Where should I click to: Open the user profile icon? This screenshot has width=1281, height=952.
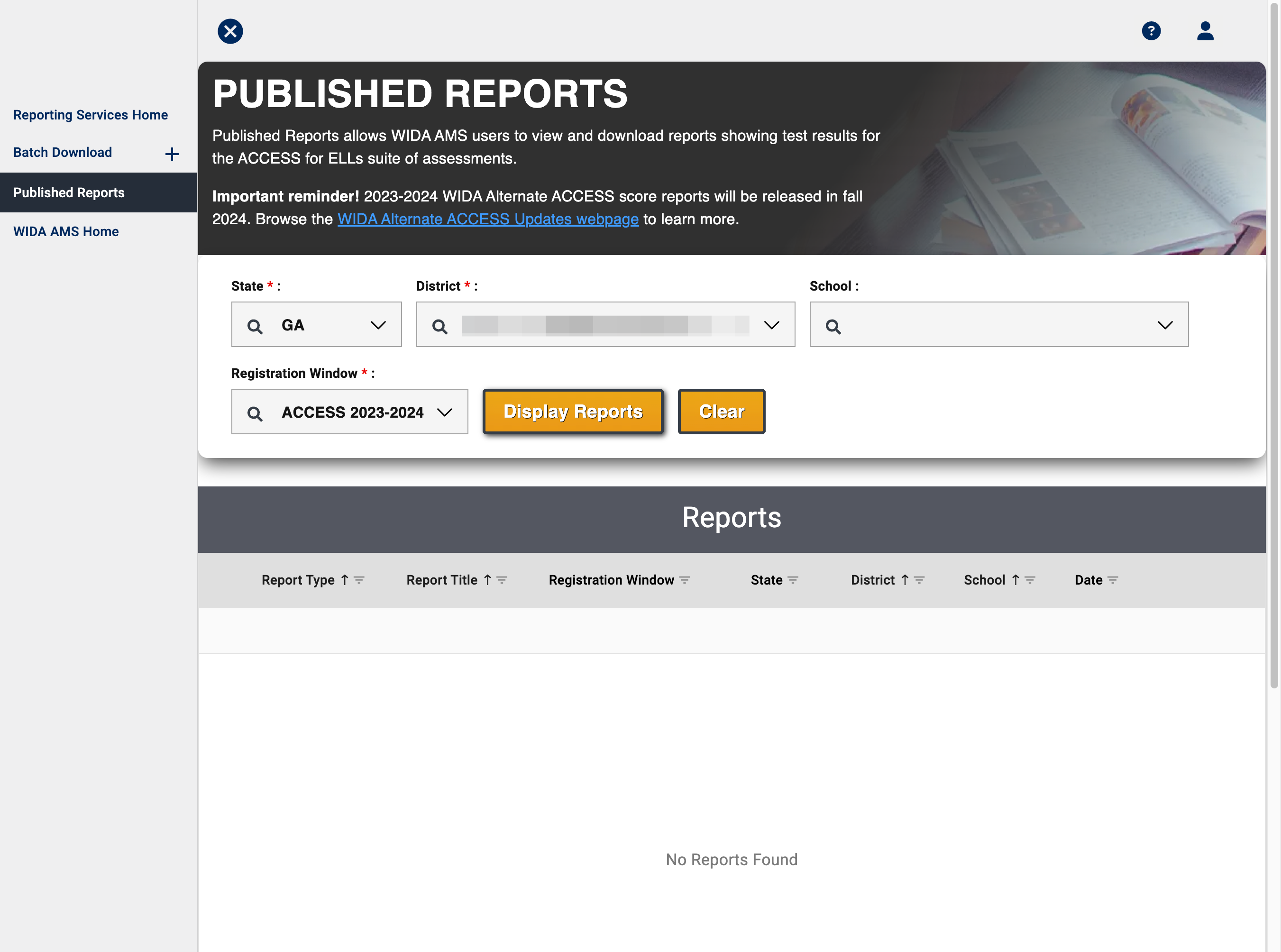pyautogui.click(x=1205, y=31)
